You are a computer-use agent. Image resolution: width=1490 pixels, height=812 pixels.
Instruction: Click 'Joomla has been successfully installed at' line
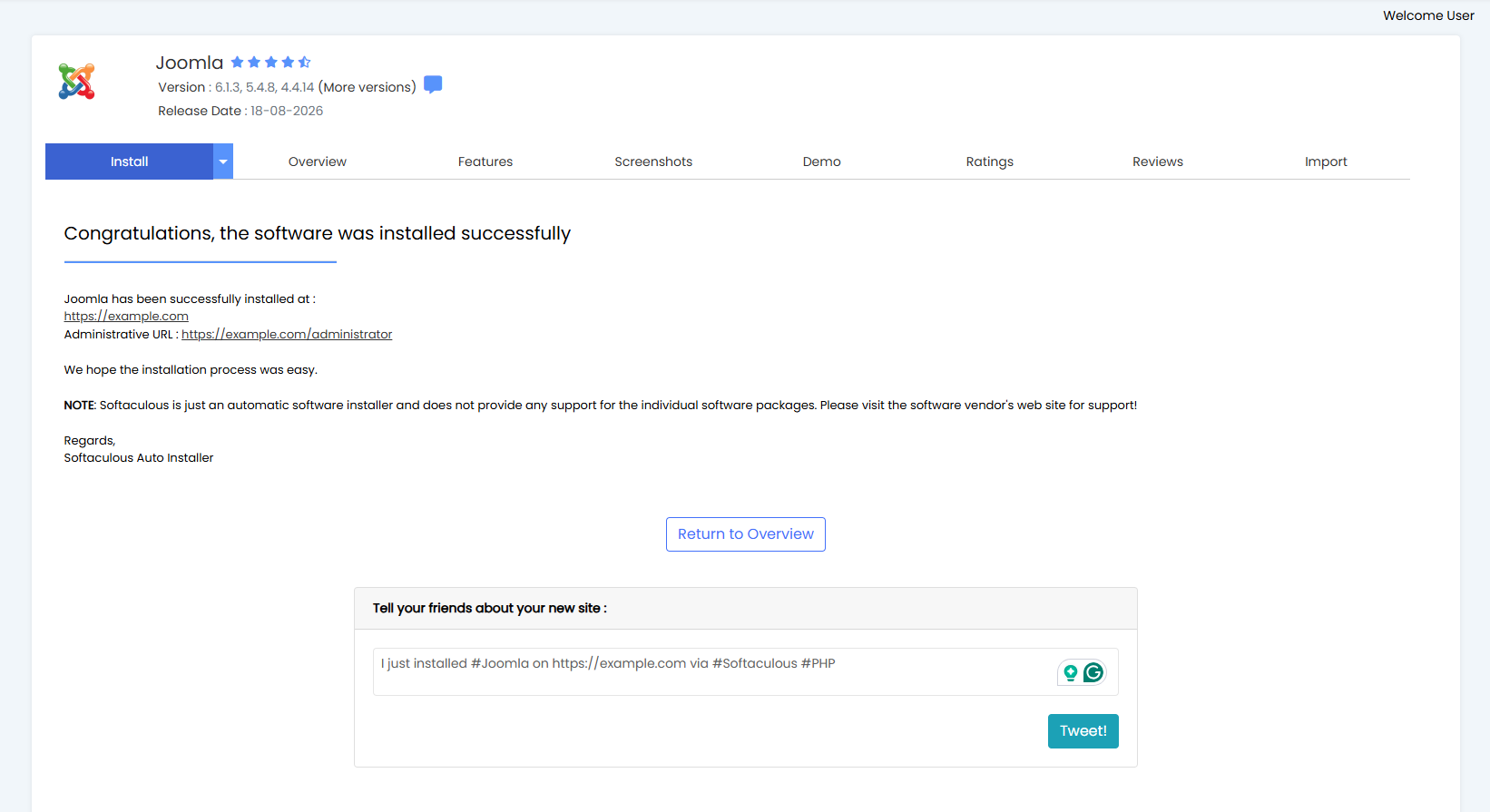click(190, 299)
